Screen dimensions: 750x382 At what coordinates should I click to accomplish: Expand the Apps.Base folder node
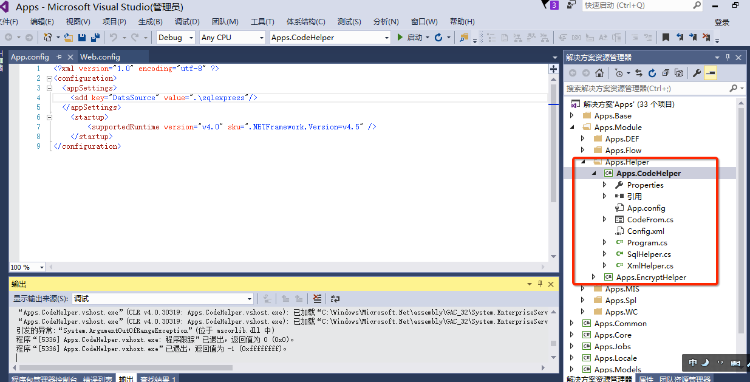click(572, 116)
